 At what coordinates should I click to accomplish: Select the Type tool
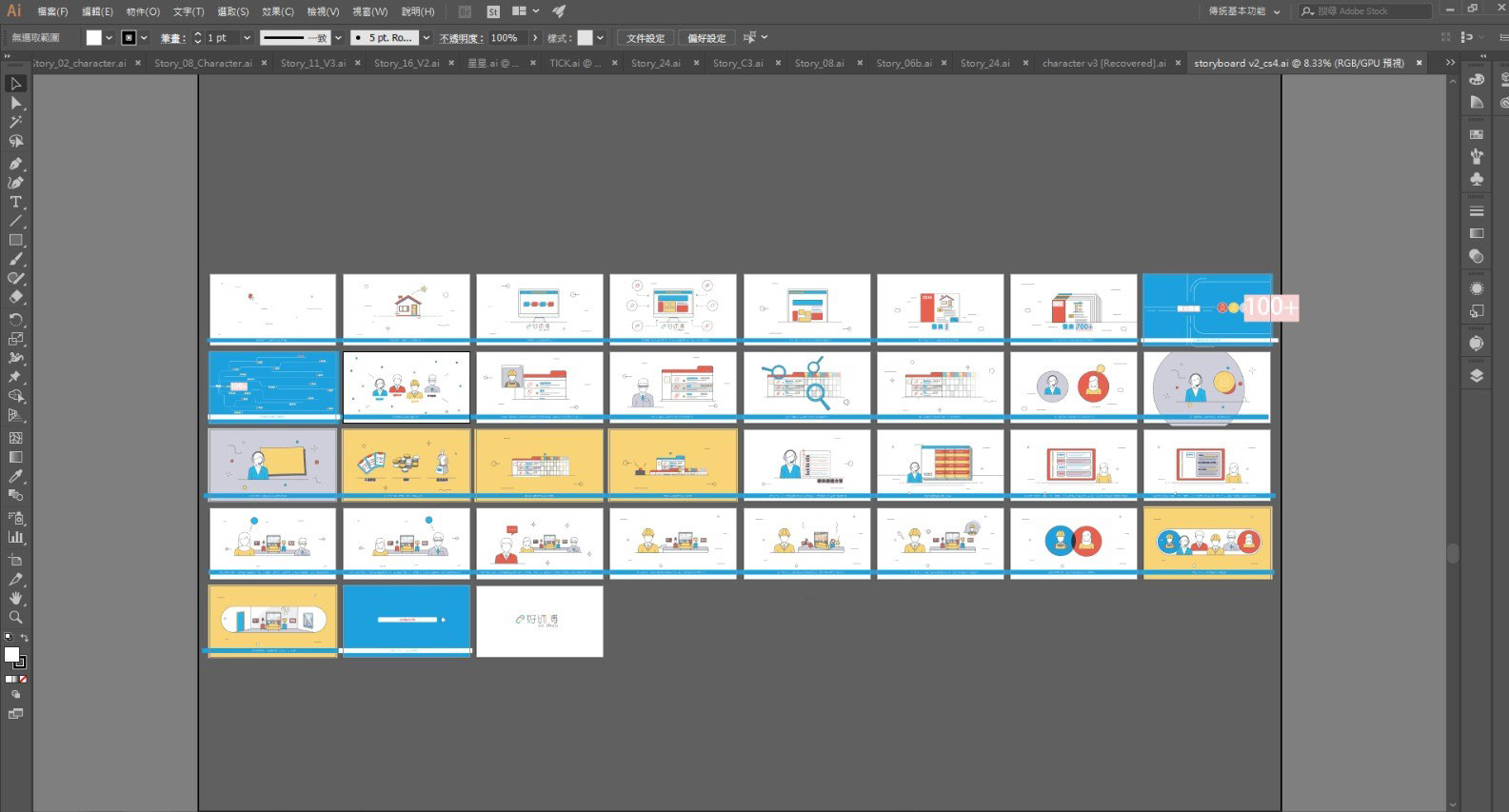coord(15,202)
